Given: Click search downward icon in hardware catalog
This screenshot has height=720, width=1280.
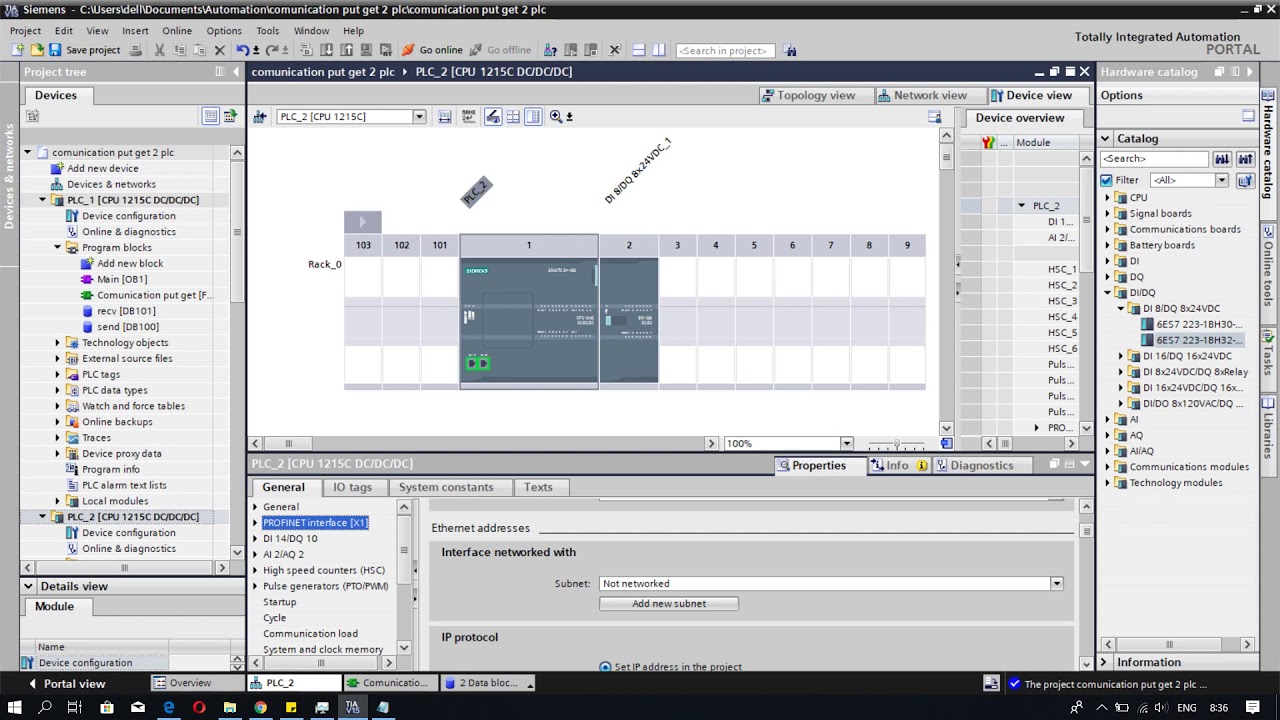Looking at the screenshot, I should click(x=1222, y=159).
